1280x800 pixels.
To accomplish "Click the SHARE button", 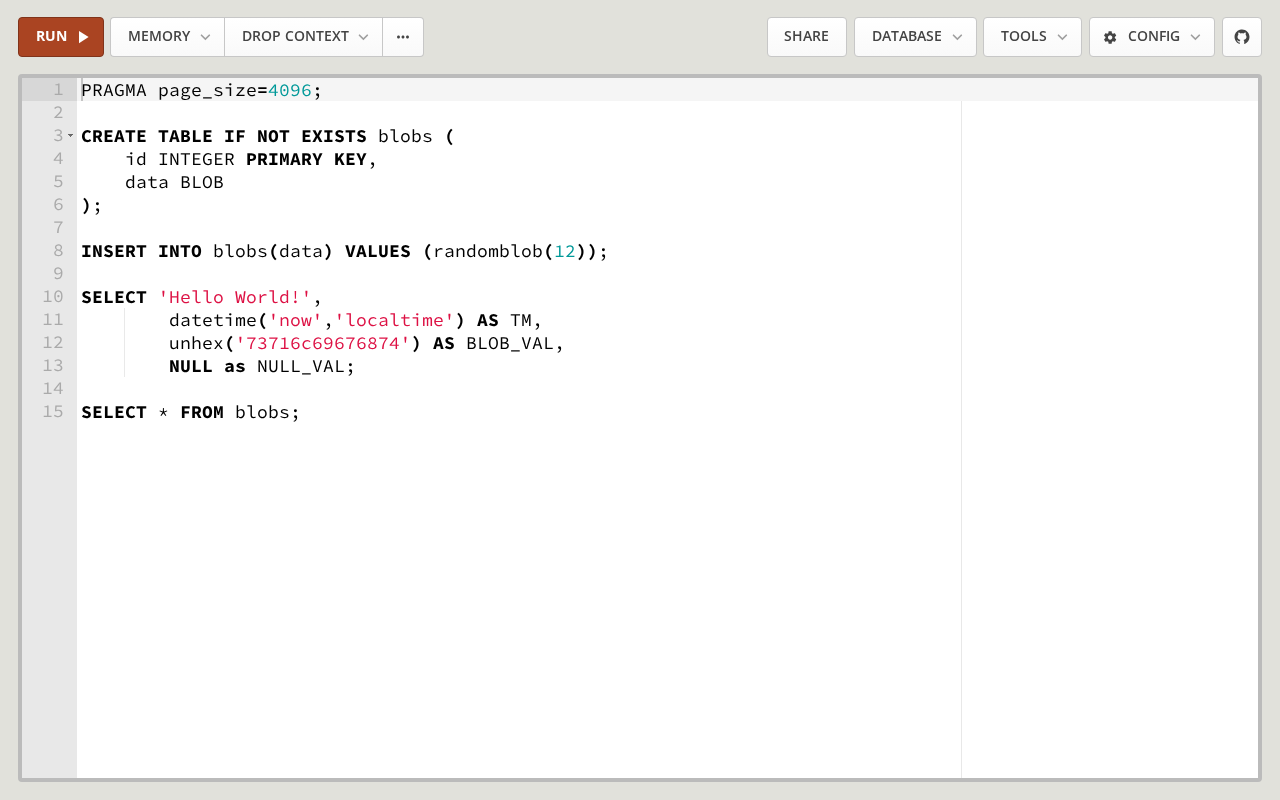I will [806, 37].
